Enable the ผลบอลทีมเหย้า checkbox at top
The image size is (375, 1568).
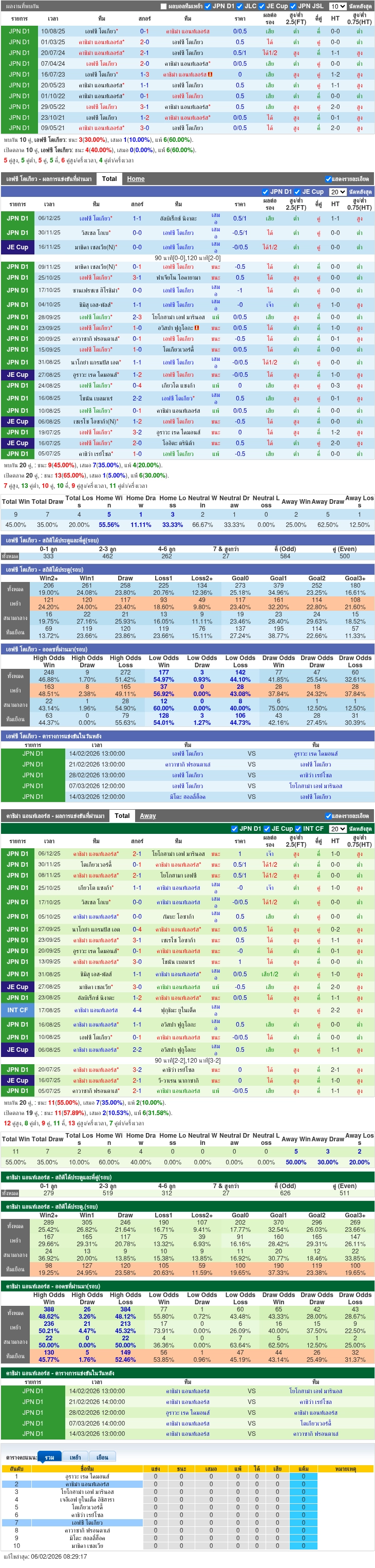tap(163, 6)
